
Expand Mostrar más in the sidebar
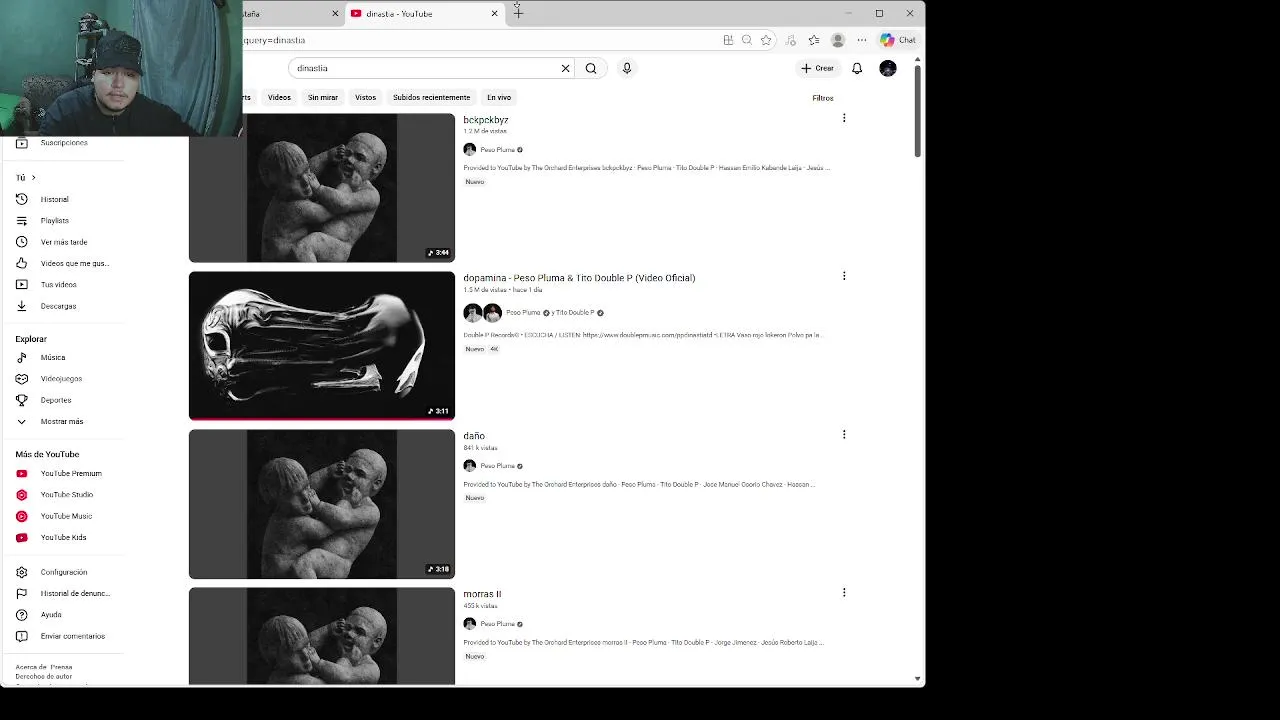[x=62, y=421]
